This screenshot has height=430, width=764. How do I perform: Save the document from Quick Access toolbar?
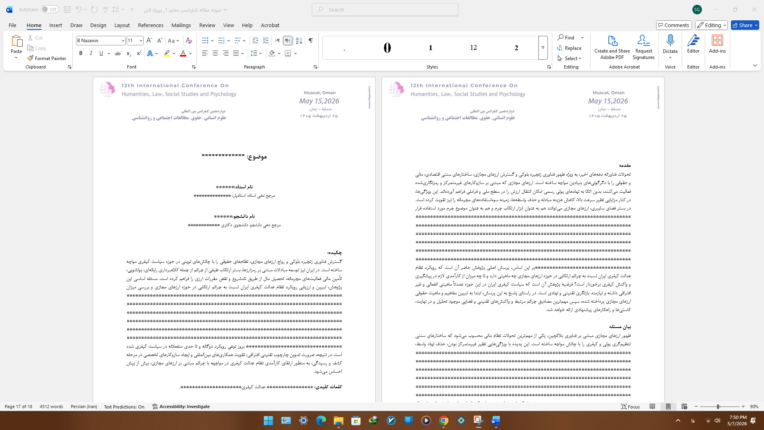coord(67,10)
